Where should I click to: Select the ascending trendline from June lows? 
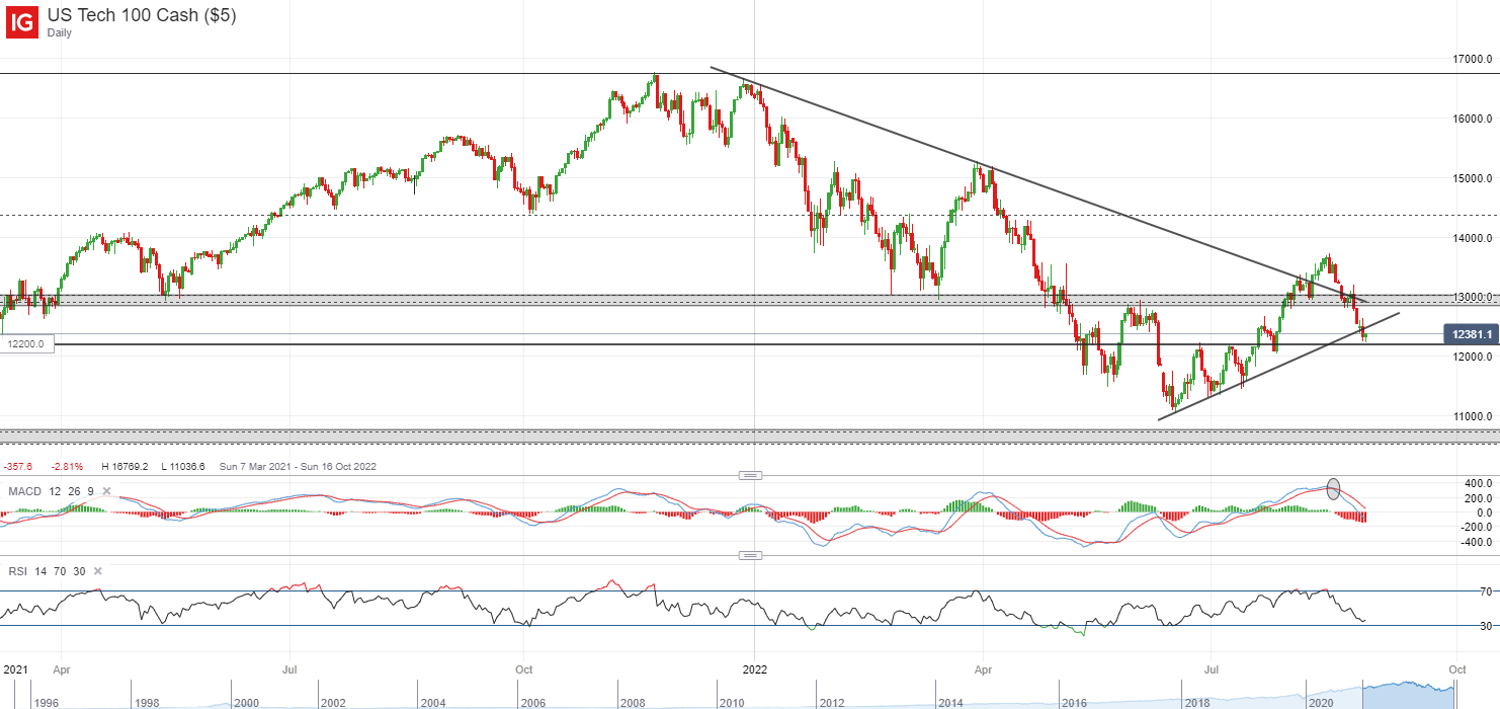1280,367
